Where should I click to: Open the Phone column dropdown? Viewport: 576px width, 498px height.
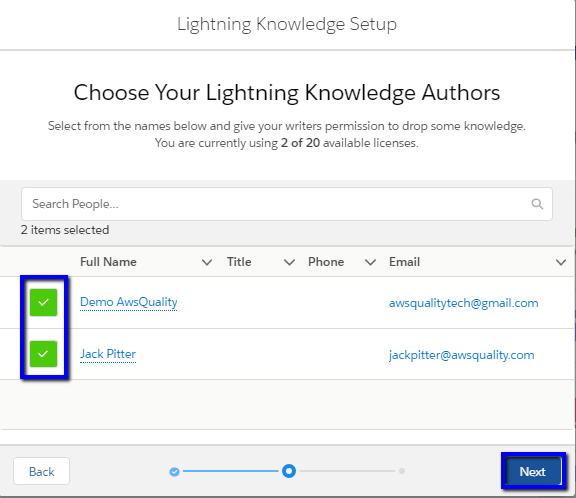(x=370, y=262)
